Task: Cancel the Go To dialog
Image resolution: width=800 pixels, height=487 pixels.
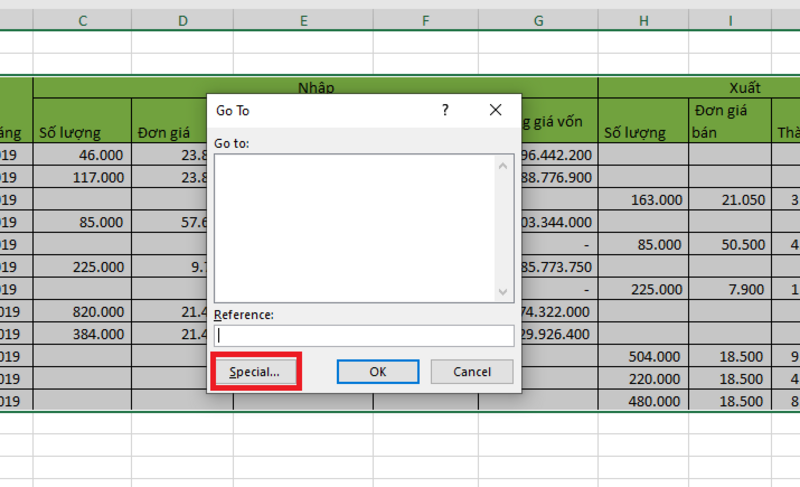Action: pos(472,371)
